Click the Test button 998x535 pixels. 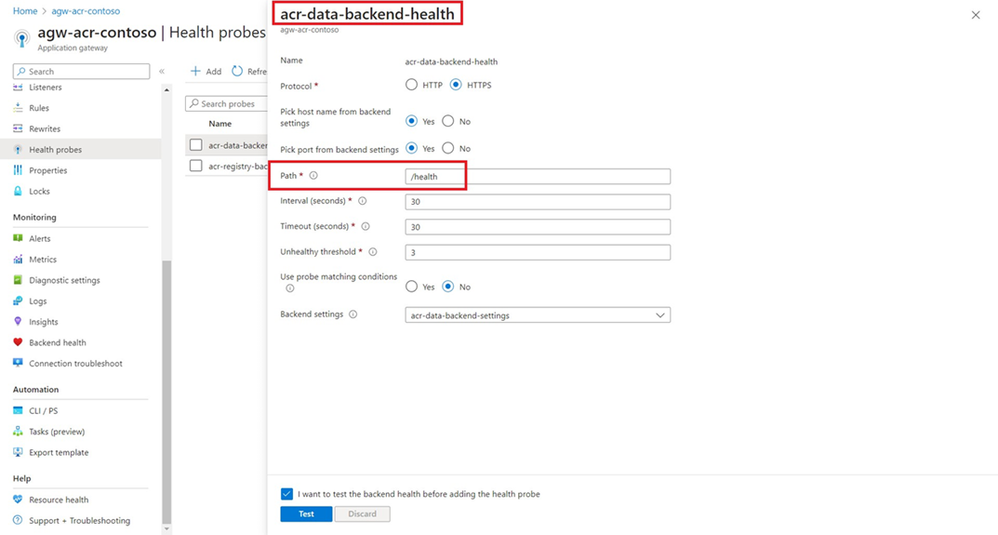click(x=306, y=514)
